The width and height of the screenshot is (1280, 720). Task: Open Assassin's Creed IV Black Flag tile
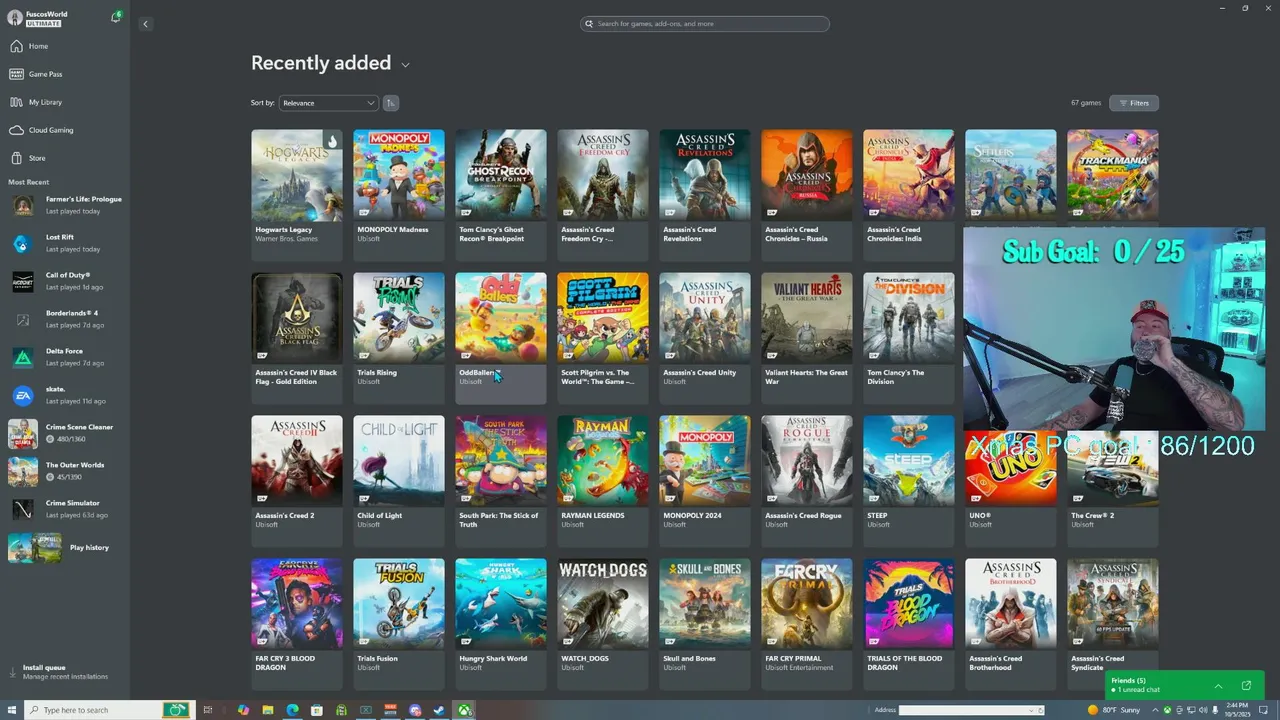click(x=297, y=338)
